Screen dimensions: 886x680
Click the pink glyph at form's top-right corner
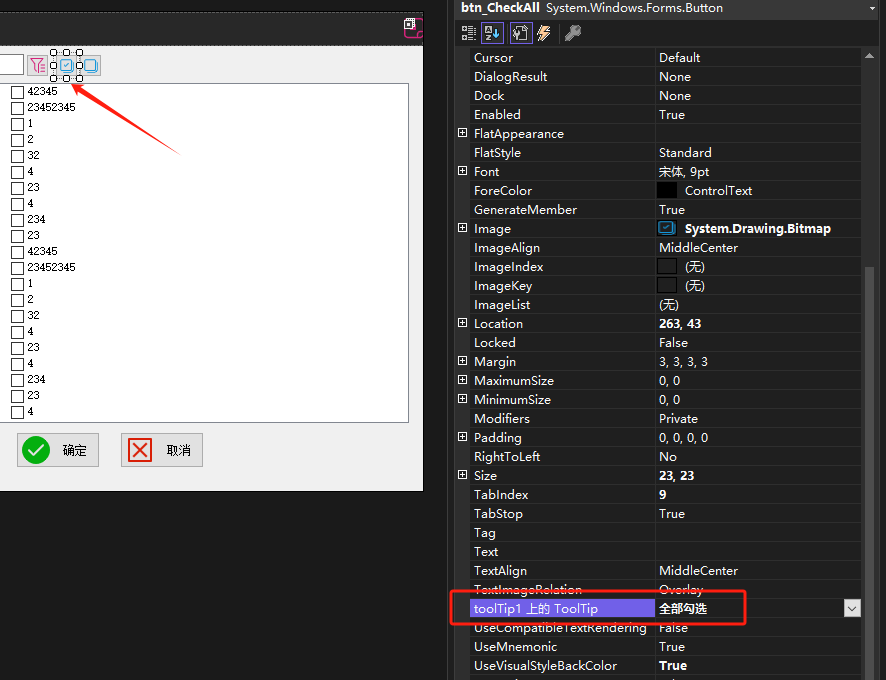412,27
